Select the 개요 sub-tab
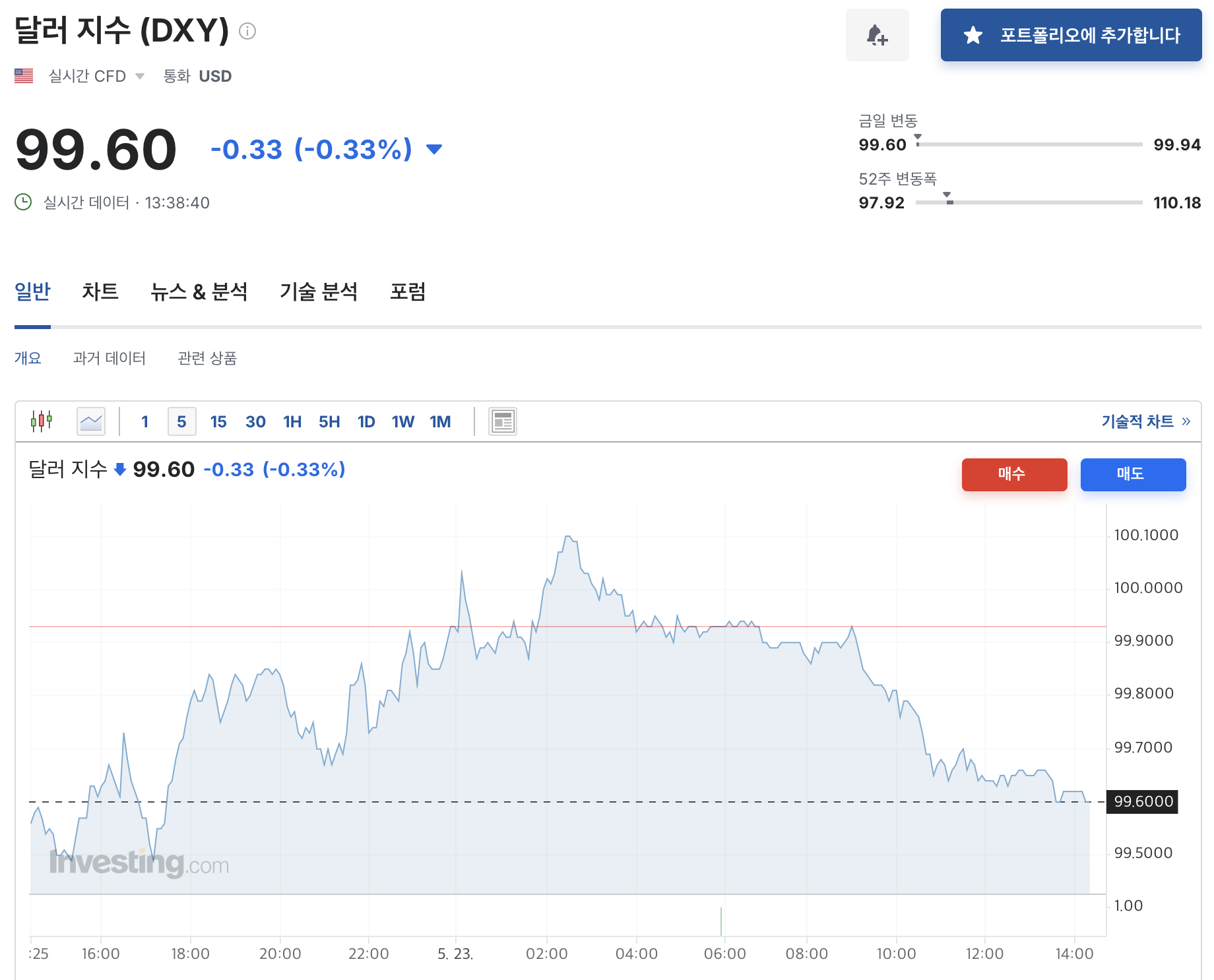The height and width of the screenshot is (980, 1214). (x=28, y=358)
